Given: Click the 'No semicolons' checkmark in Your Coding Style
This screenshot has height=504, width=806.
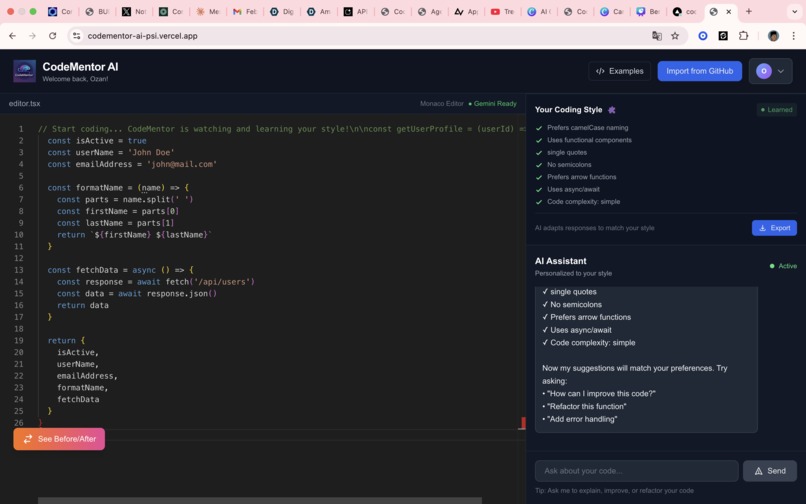Looking at the screenshot, I should [539, 165].
